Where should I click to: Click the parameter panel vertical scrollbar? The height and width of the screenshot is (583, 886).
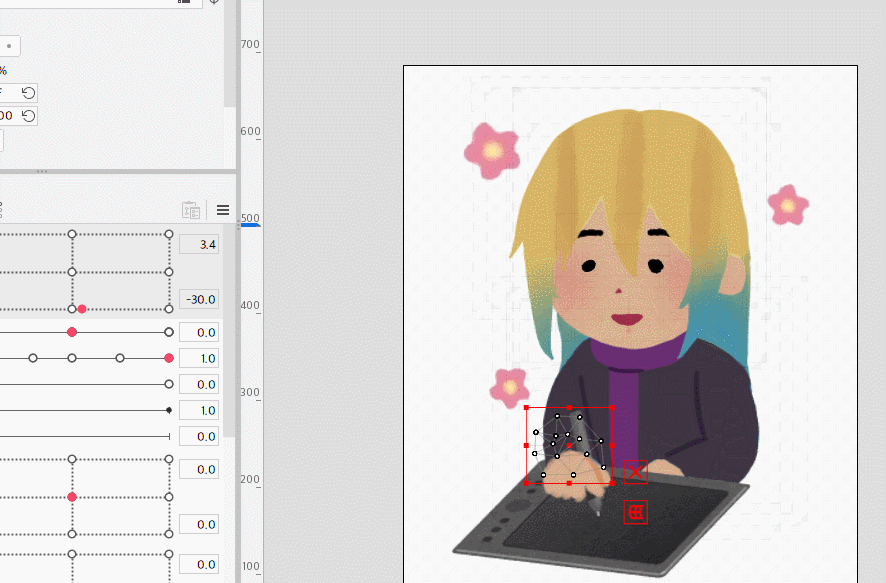pyautogui.click(x=228, y=330)
